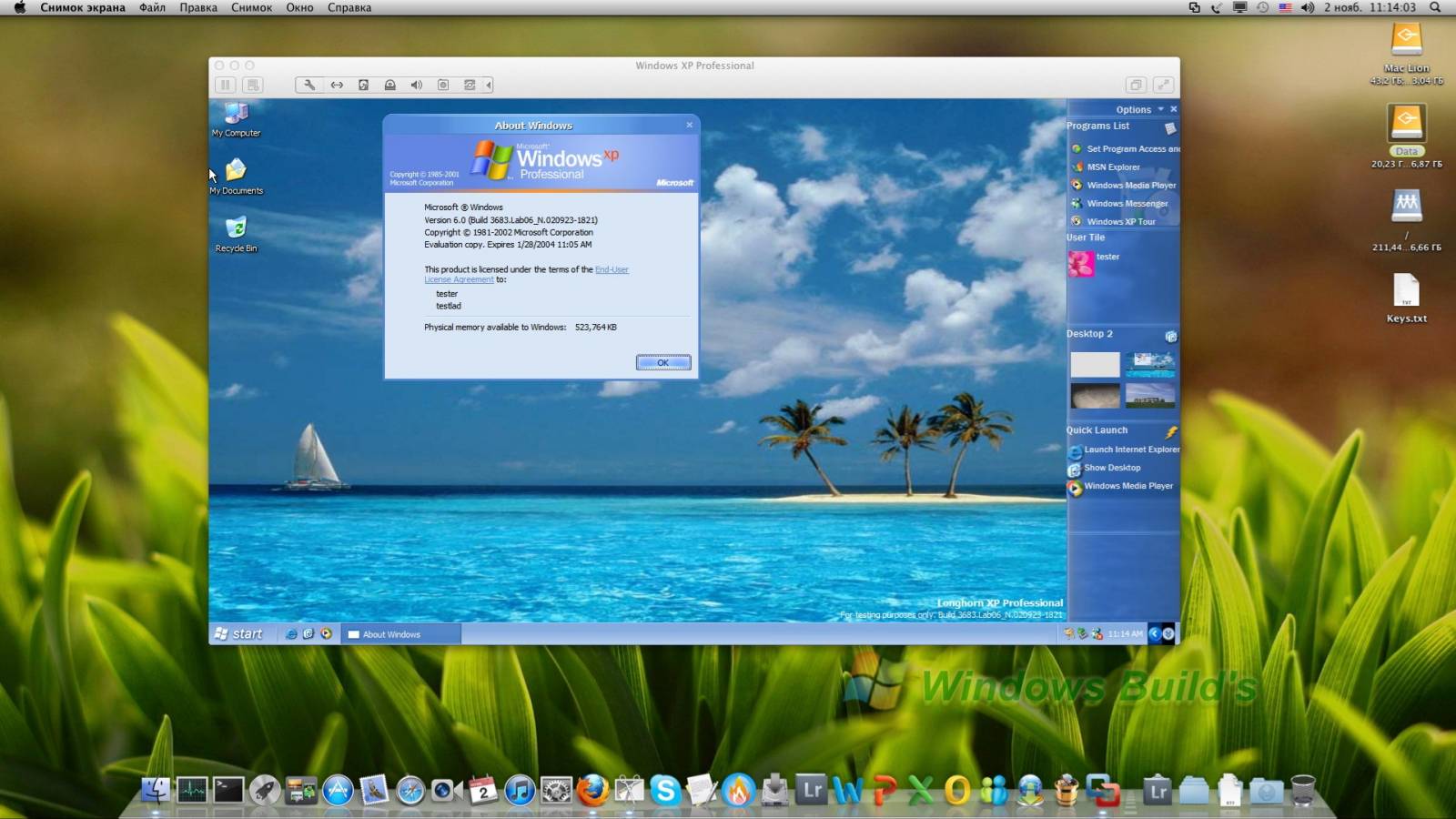Select beach desktop thumbnail in Desktop 2 tile
Image resolution: width=1456 pixels, height=819 pixels.
pos(1150,364)
